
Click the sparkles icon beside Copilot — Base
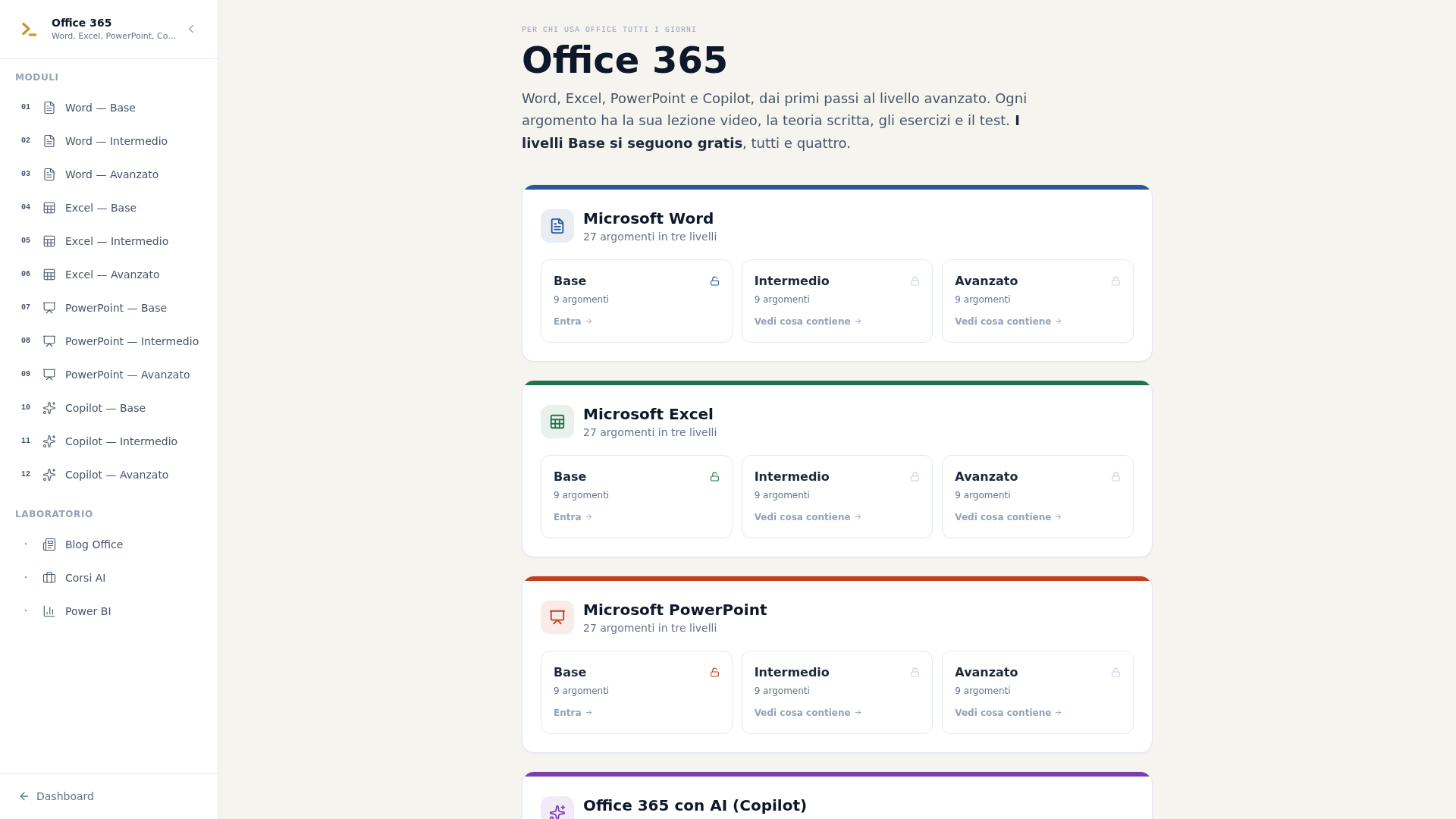point(49,408)
